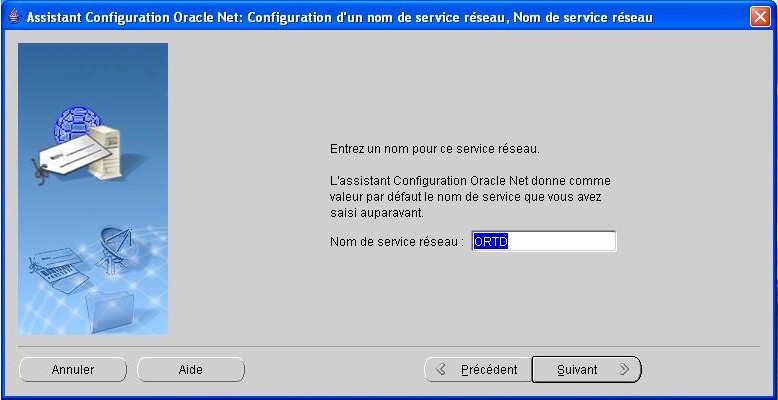
Task: Click the faded keyboard and card icon
Action: click(60, 270)
